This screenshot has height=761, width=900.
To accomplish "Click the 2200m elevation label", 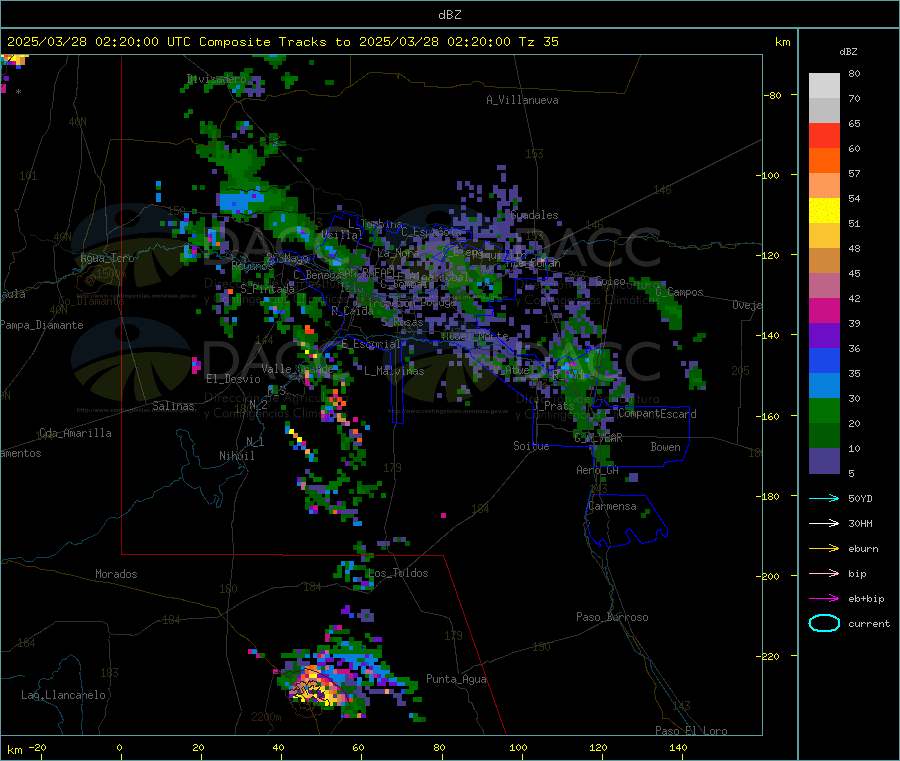I will [x=266, y=717].
